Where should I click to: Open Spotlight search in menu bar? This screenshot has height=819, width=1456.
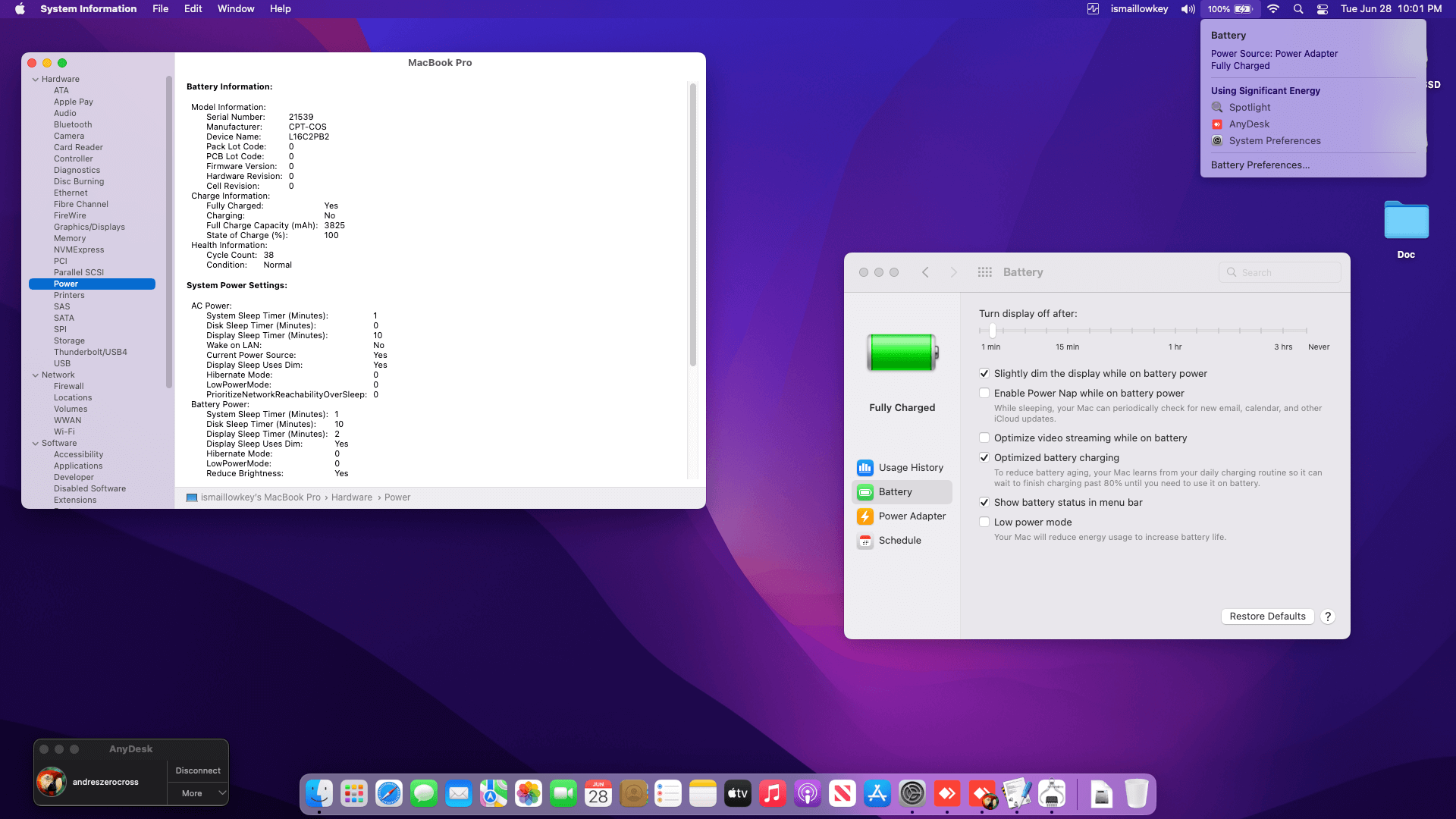1298,9
